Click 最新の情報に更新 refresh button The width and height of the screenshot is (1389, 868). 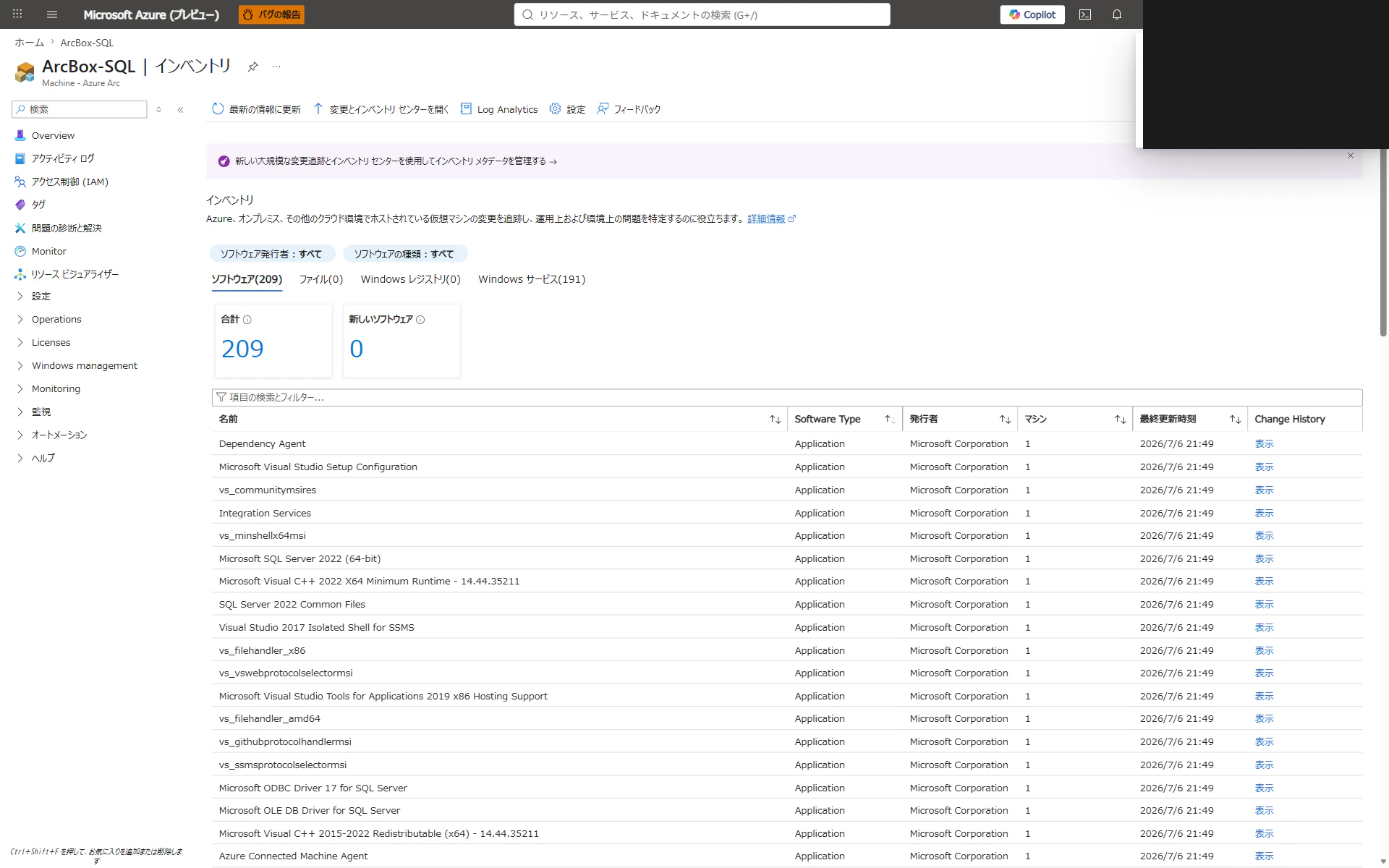256,109
